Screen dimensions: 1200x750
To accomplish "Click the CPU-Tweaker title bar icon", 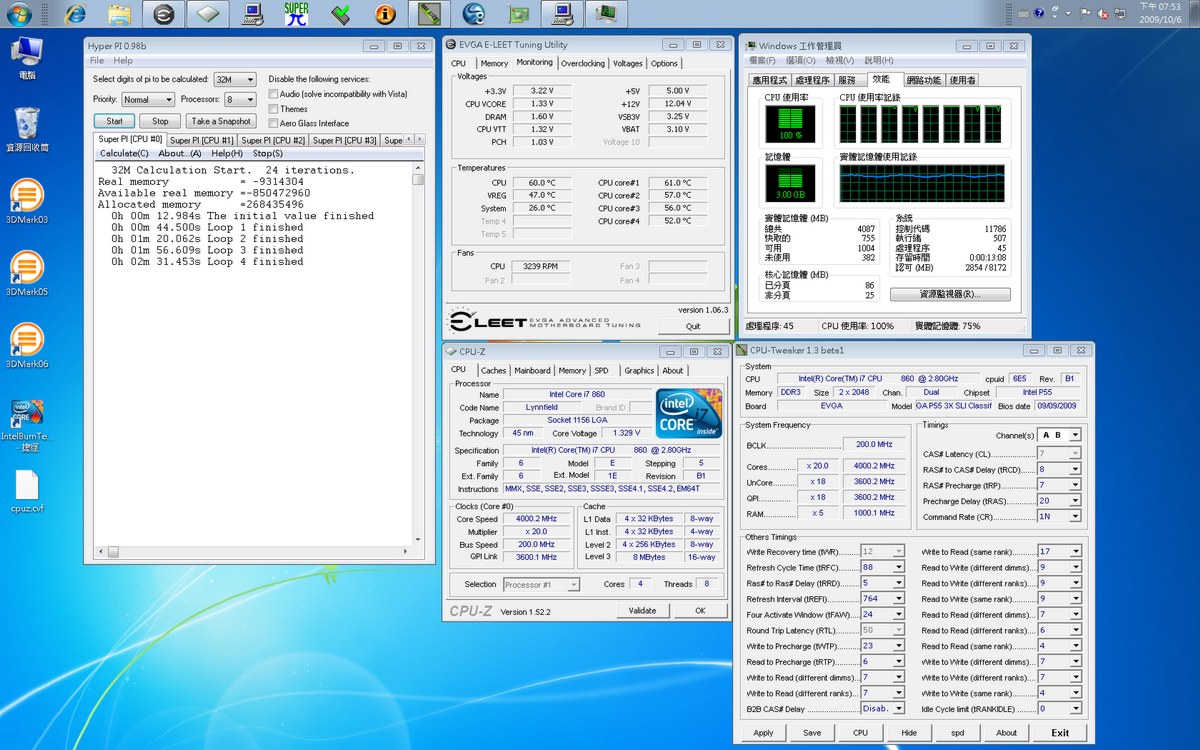I will [x=743, y=350].
